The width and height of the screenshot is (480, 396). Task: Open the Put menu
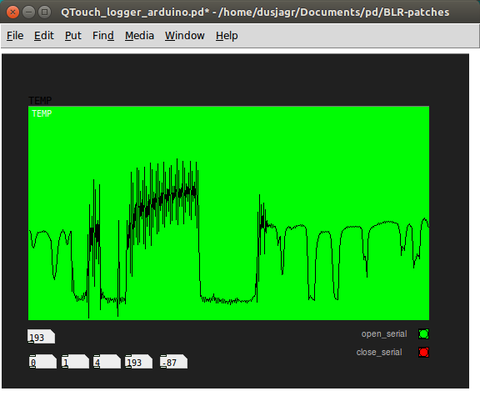pos(73,35)
